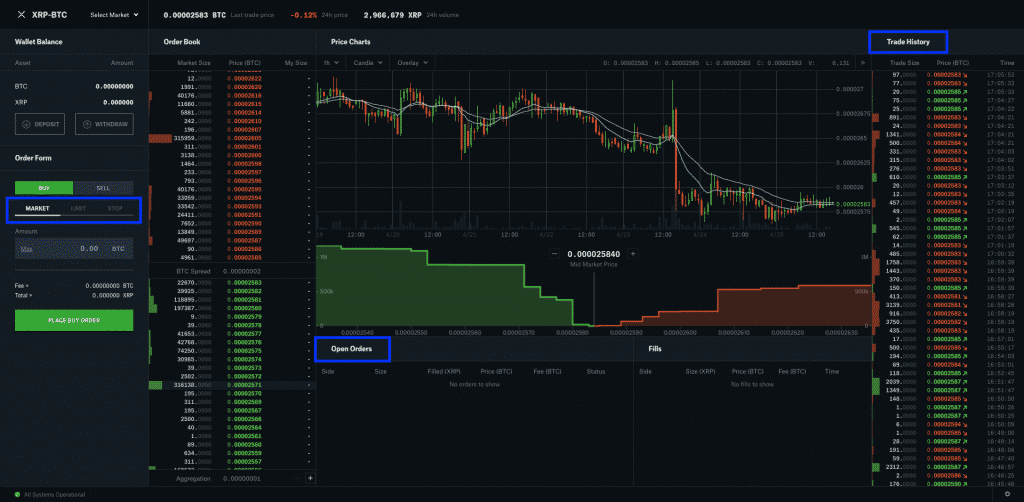Click the Max link in Amount field
This screenshot has height=502, width=1024.
26,249
